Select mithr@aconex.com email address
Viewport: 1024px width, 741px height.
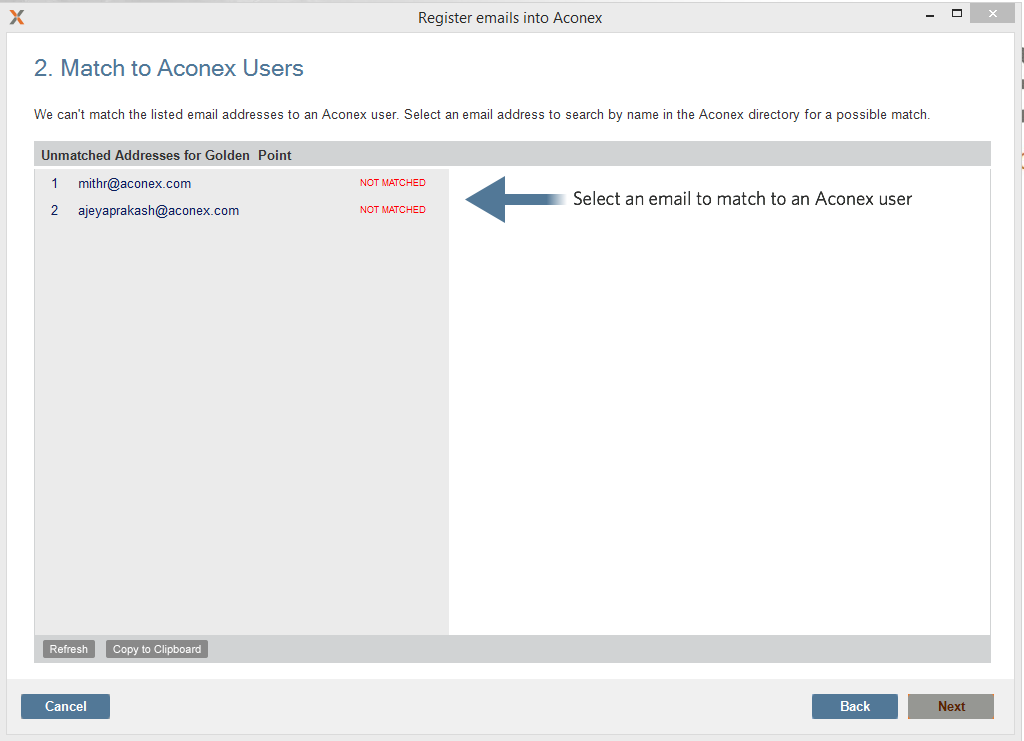135,183
